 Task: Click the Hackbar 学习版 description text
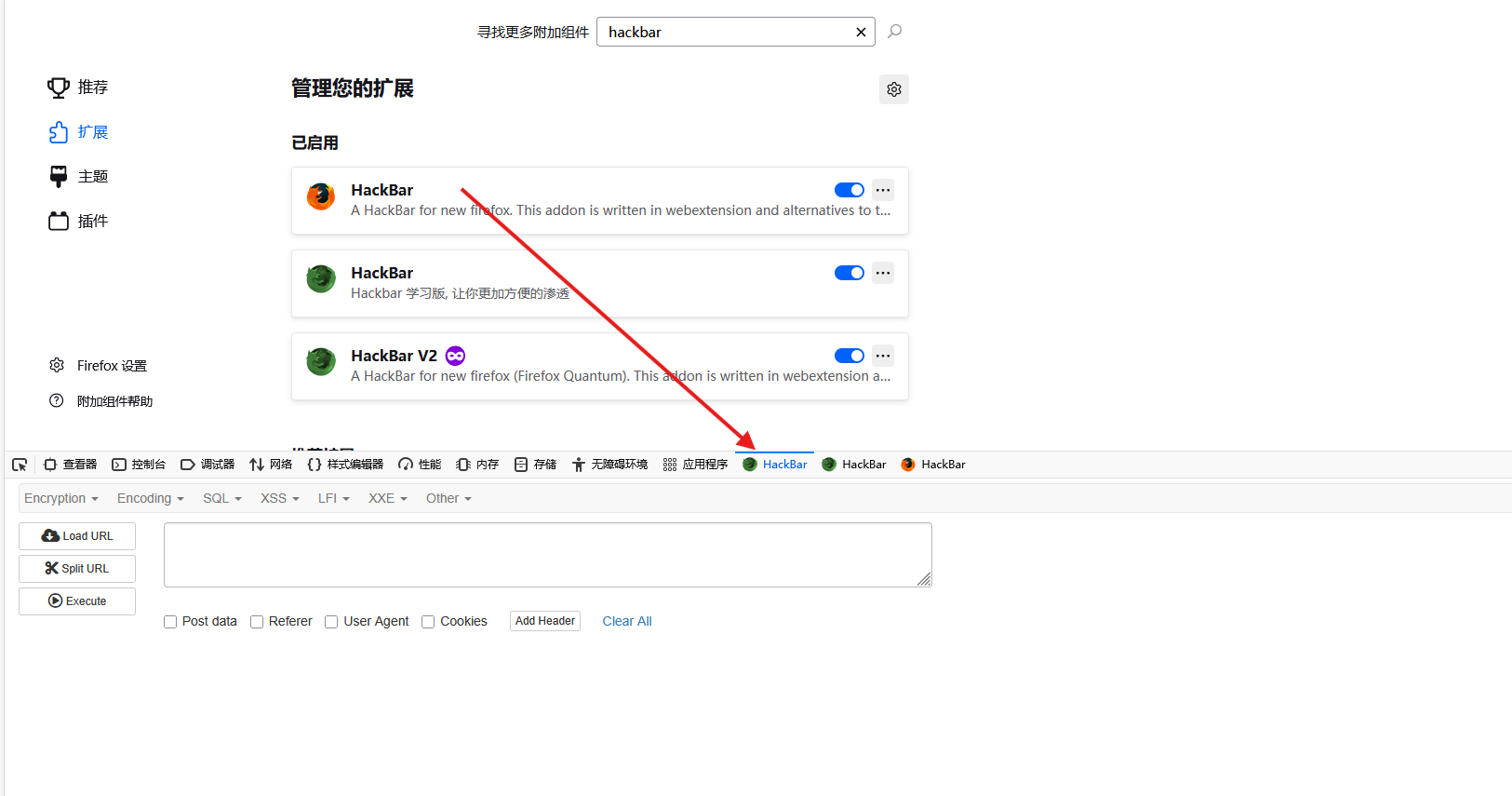tap(460, 293)
